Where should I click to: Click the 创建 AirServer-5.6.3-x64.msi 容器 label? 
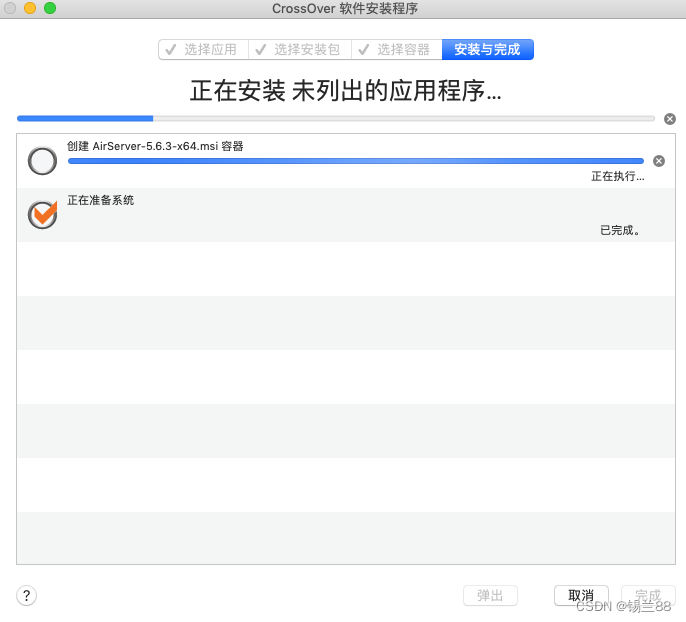(155, 146)
